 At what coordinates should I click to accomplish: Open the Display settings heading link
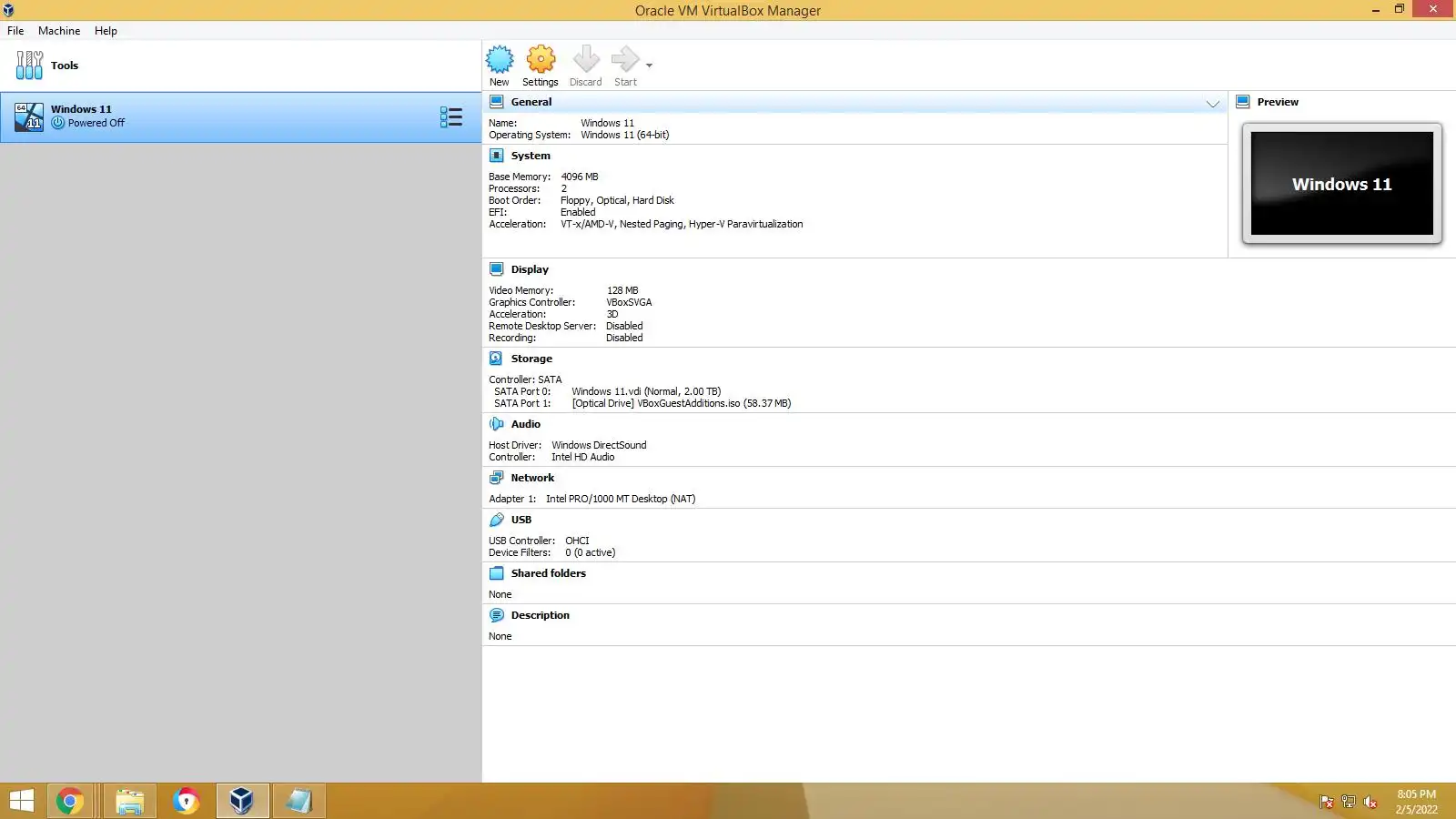coord(530,269)
